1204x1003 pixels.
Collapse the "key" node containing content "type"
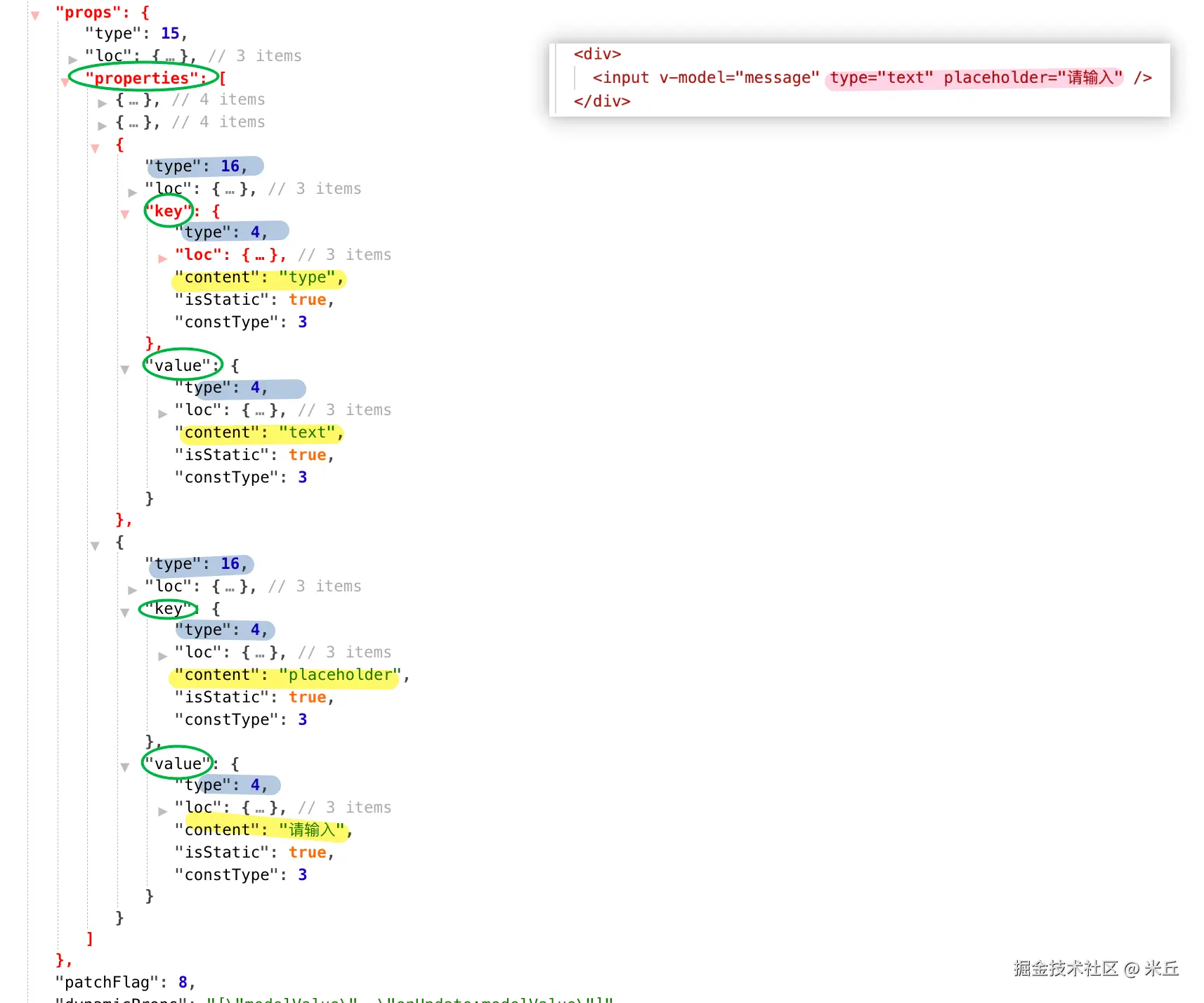click(x=125, y=214)
